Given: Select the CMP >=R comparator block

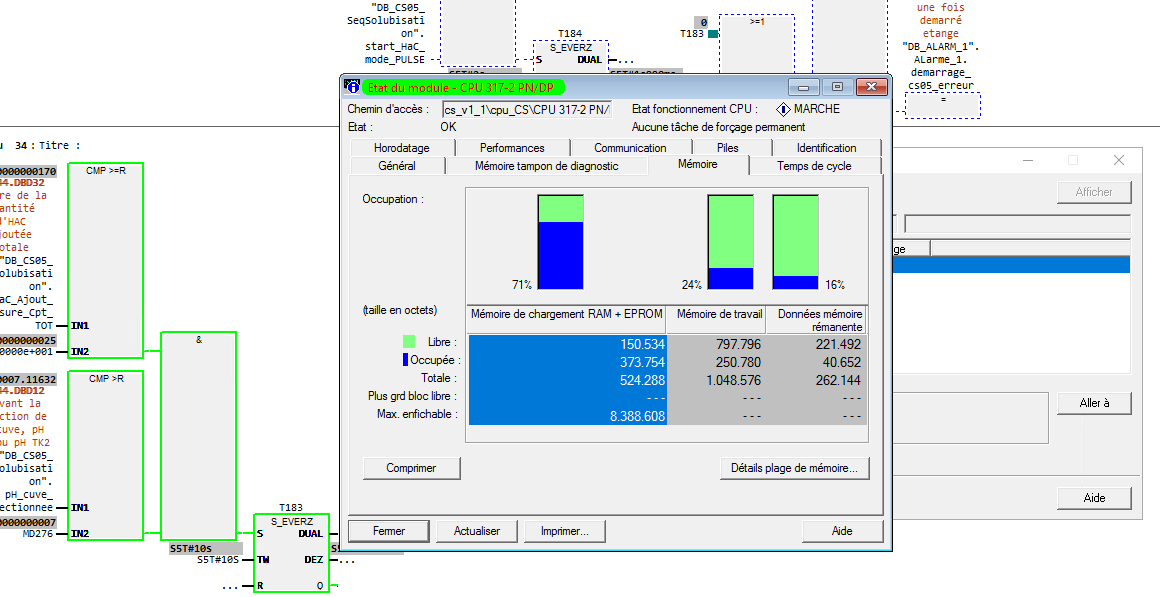Looking at the screenshot, I should point(105,260).
